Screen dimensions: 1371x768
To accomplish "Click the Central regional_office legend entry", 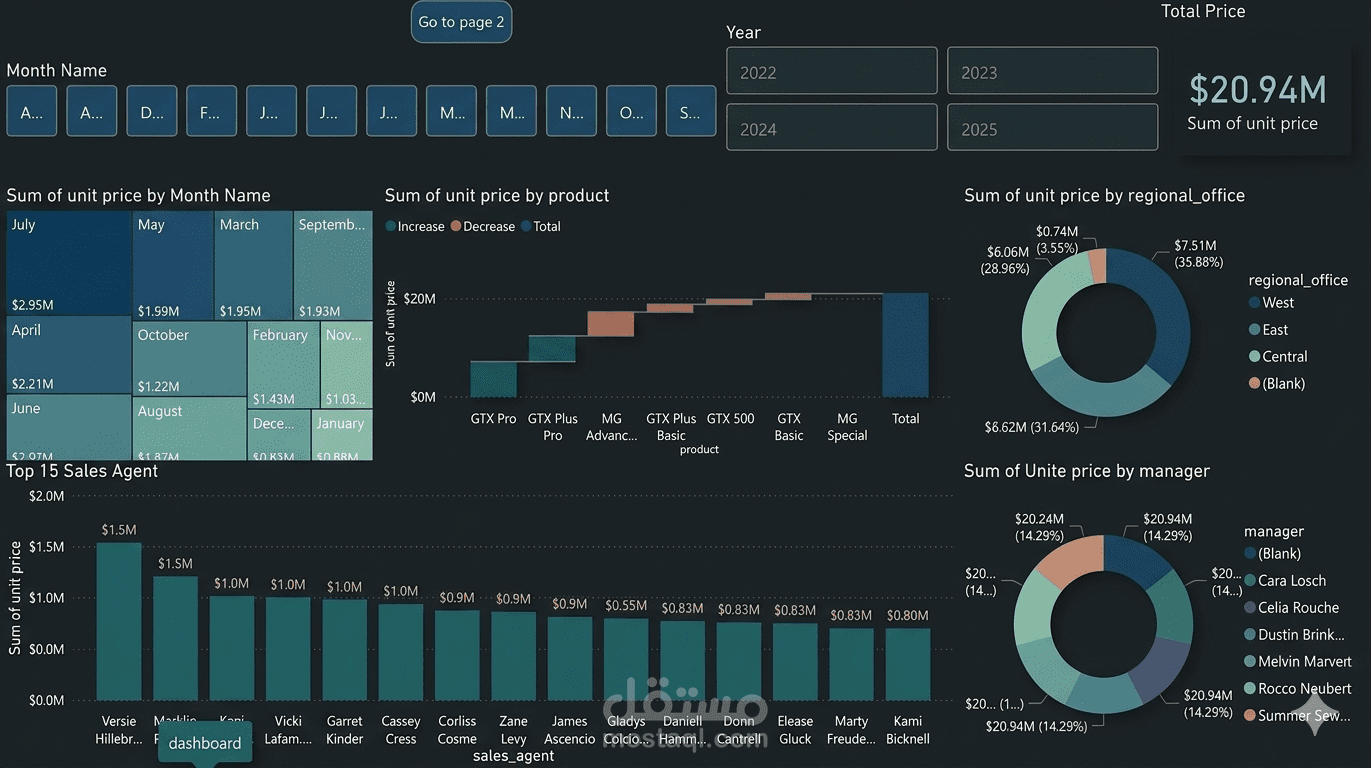I will [1278, 357].
